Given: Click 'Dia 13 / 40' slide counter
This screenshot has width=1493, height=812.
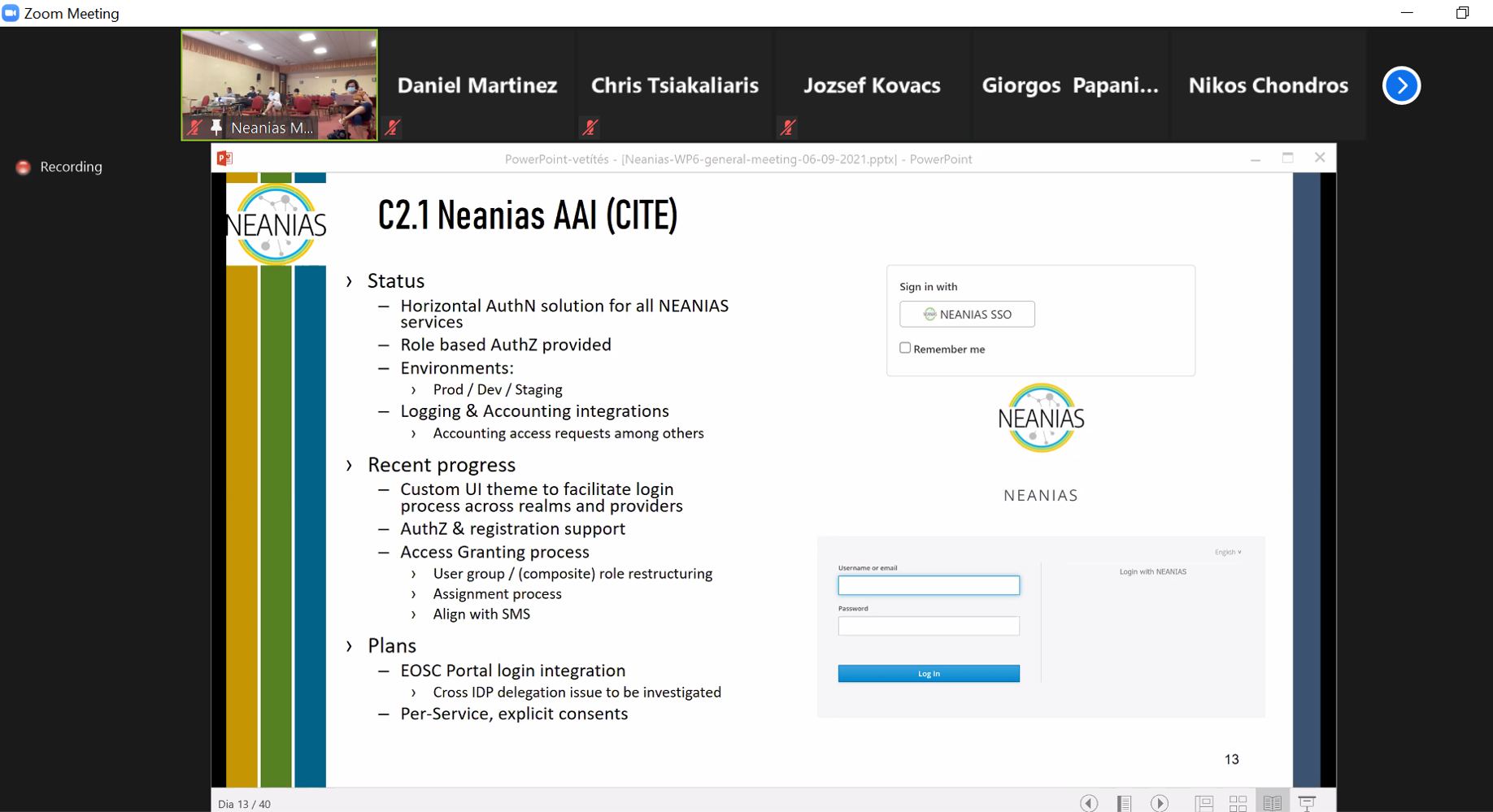Looking at the screenshot, I should tap(244, 804).
